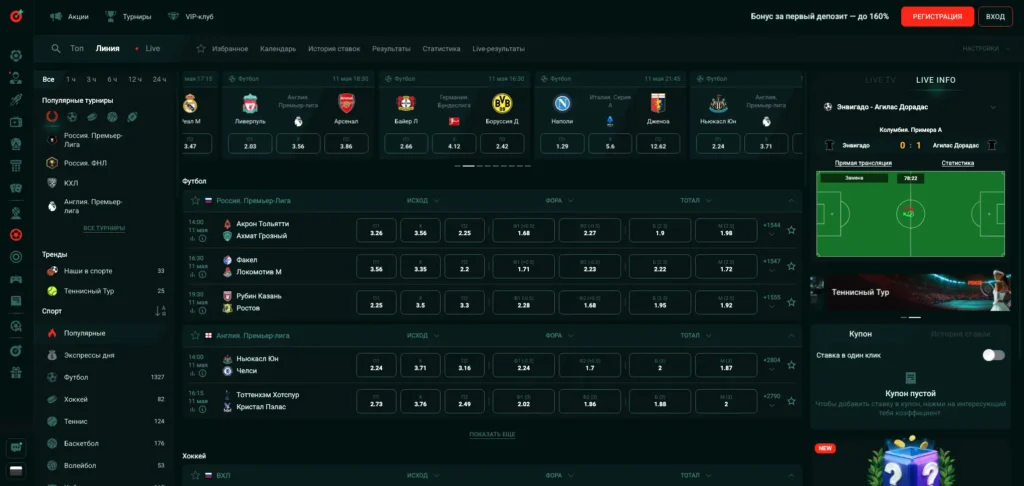Favorite the Россия Премьер-Лига league star
The image size is (1024, 486).
(x=194, y=200)
